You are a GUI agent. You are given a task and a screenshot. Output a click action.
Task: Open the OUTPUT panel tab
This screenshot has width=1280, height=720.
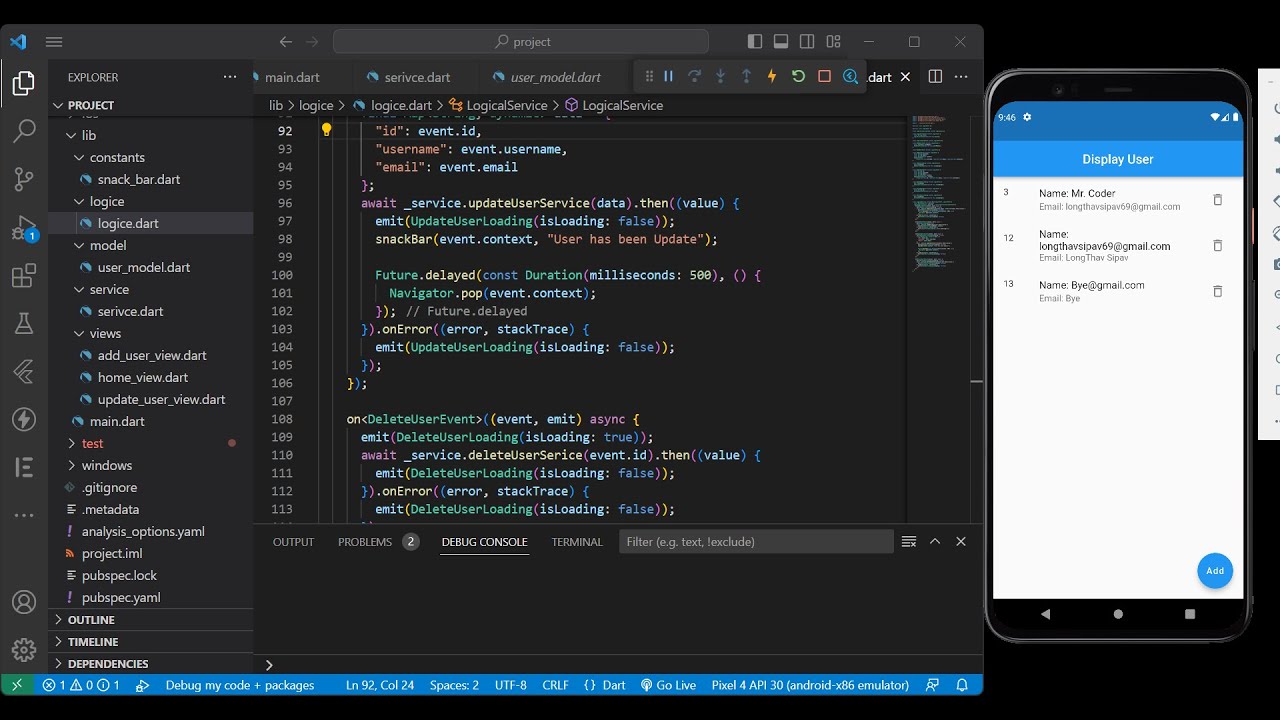point(293,542)
